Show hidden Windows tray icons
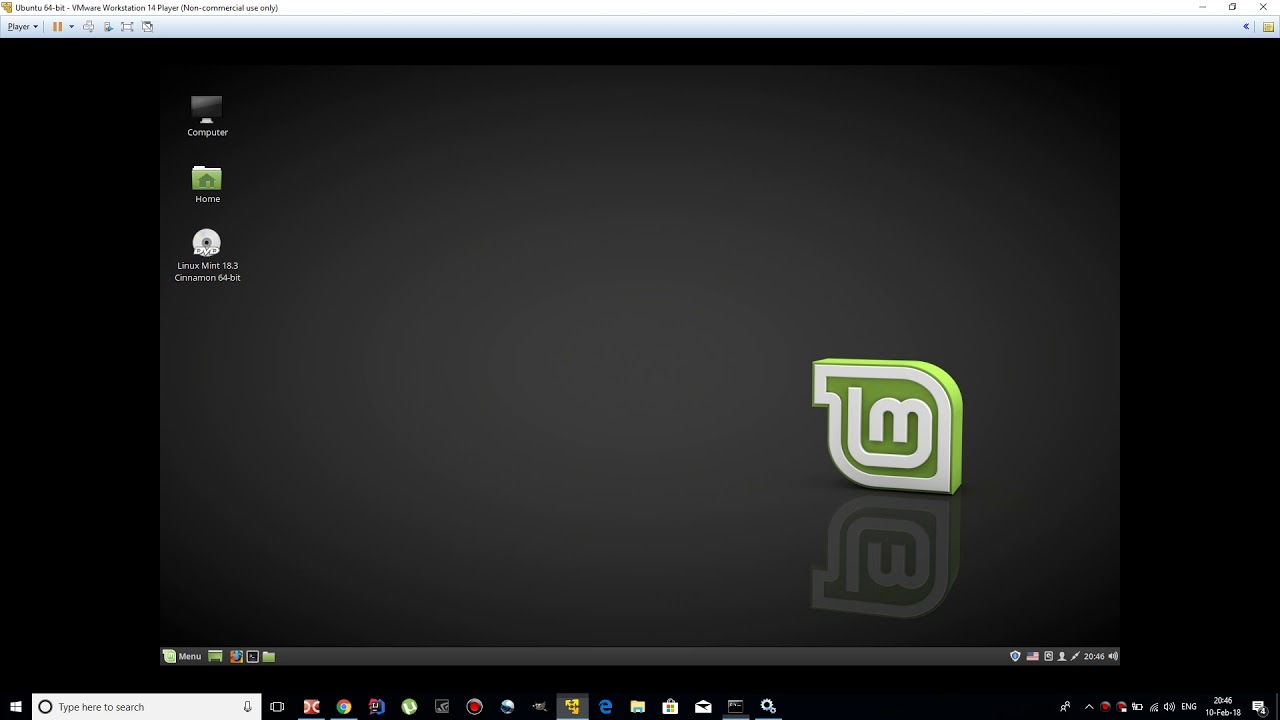This screenshot has width=1280, height=720. (x=1089, y=706)
